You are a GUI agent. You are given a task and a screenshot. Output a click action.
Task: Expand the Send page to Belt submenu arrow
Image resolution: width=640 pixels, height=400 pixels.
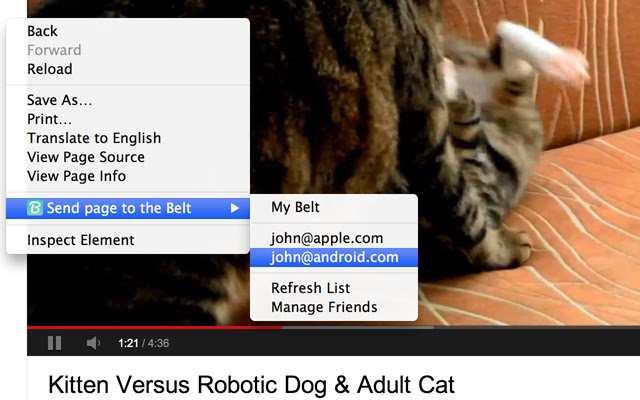235,208
